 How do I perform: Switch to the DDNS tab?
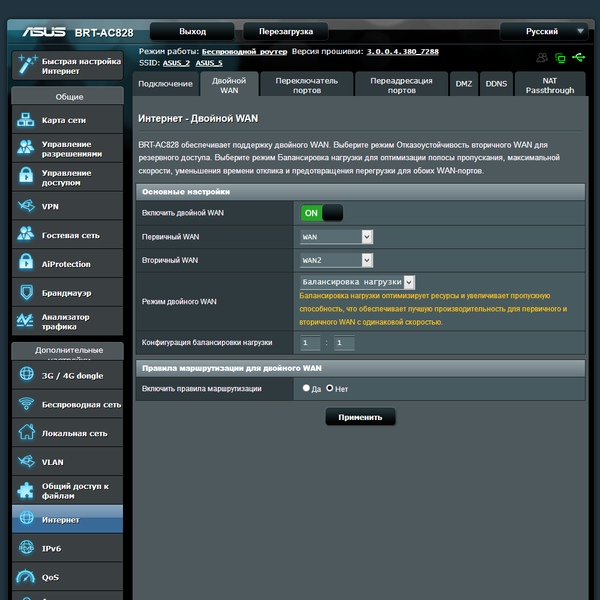coord(496,83)
